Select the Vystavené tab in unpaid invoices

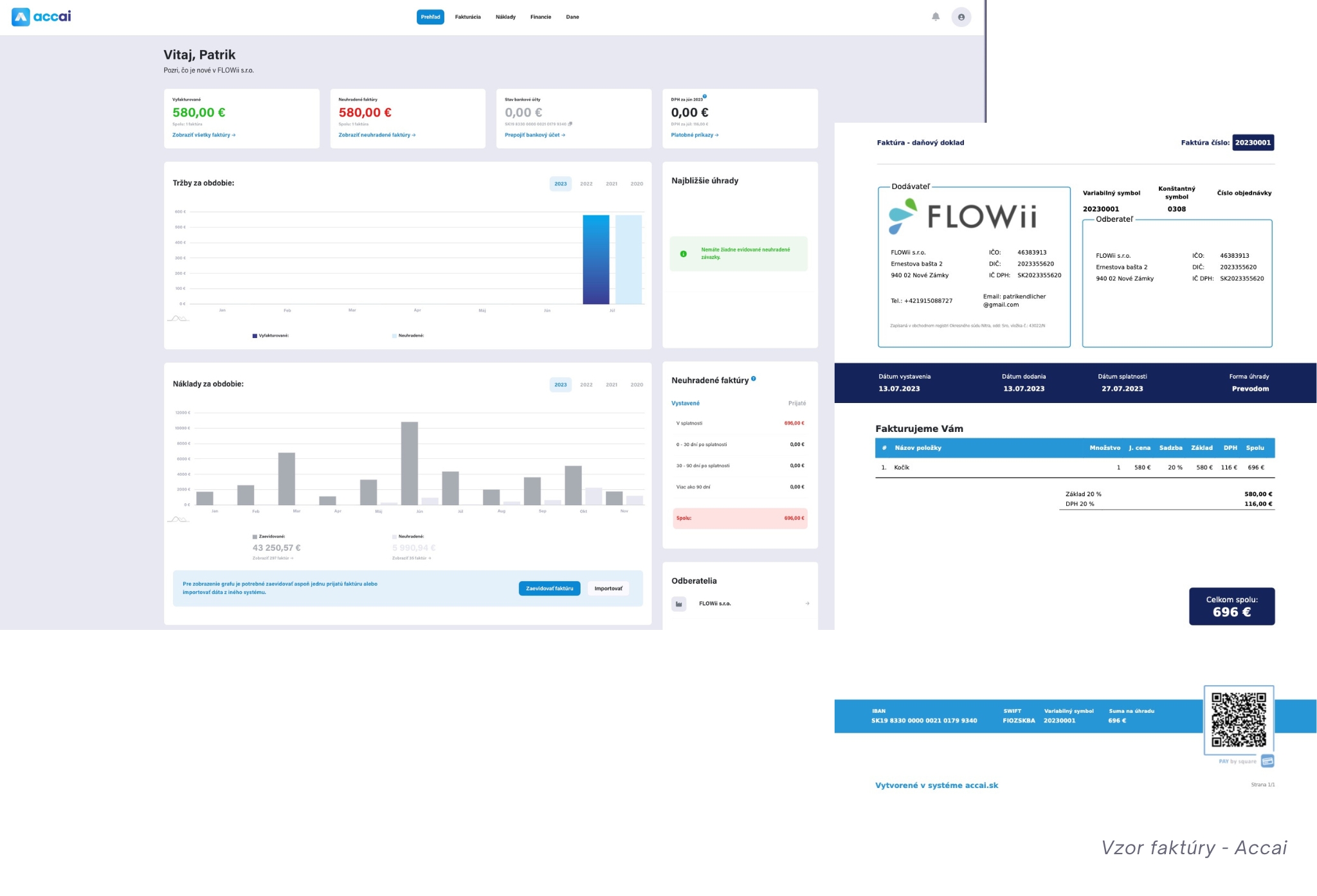point(686,403)
